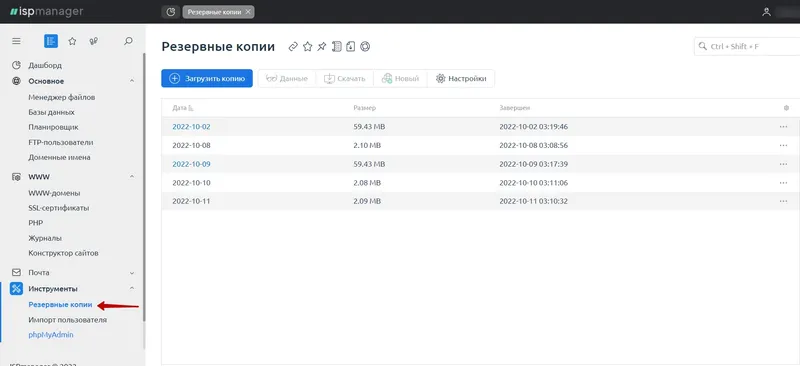Open the phpMyAdmin link
This screenshot has width=800, height=366.
pos(51,335)
